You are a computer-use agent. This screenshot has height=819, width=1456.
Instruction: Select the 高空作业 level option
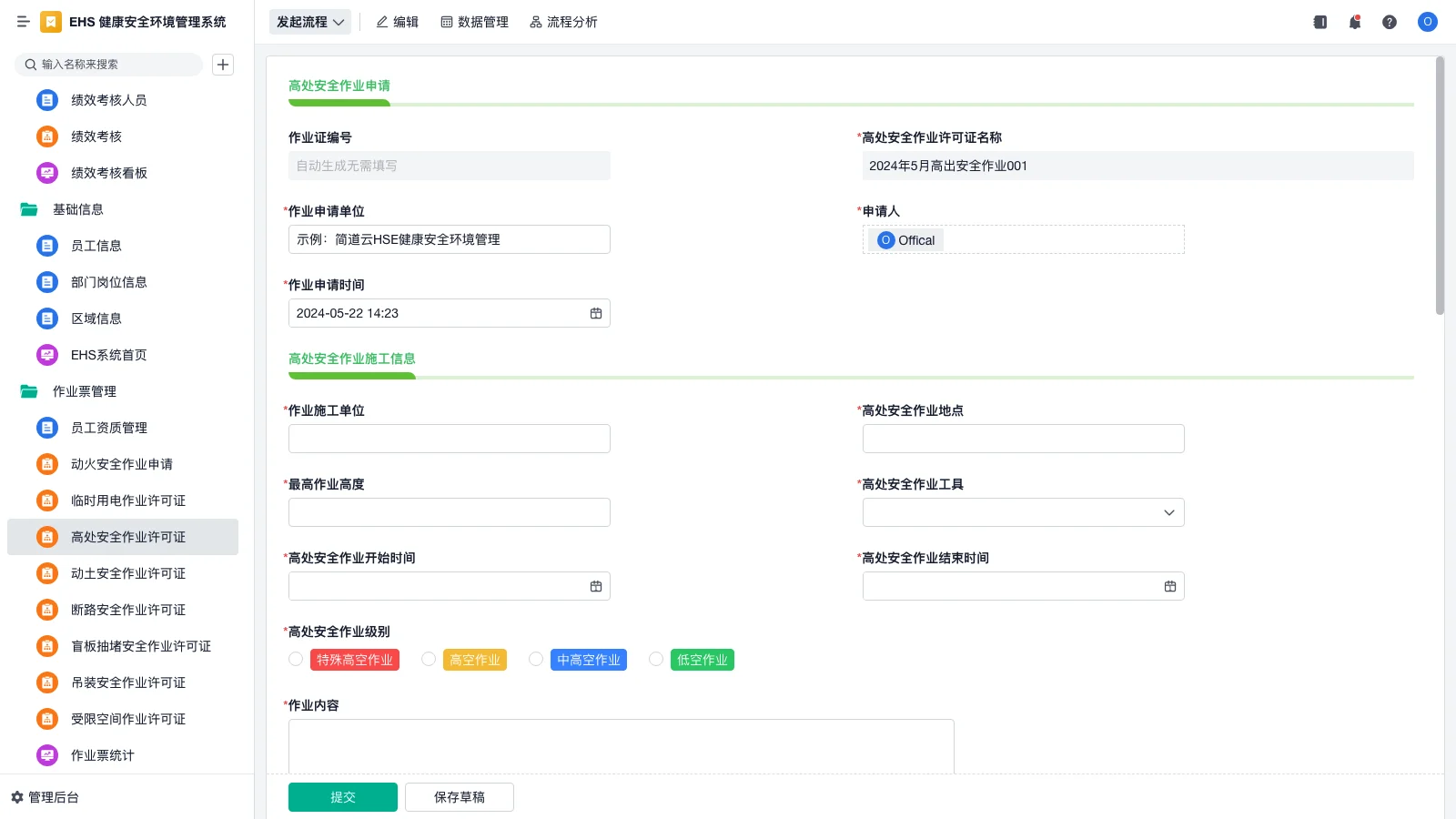pos(428,658)
